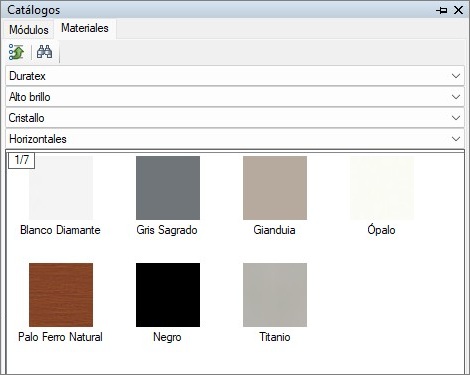Viewport: 470px width, 375px height.
Task: Close the Catálogos panel
Action: 459,10
